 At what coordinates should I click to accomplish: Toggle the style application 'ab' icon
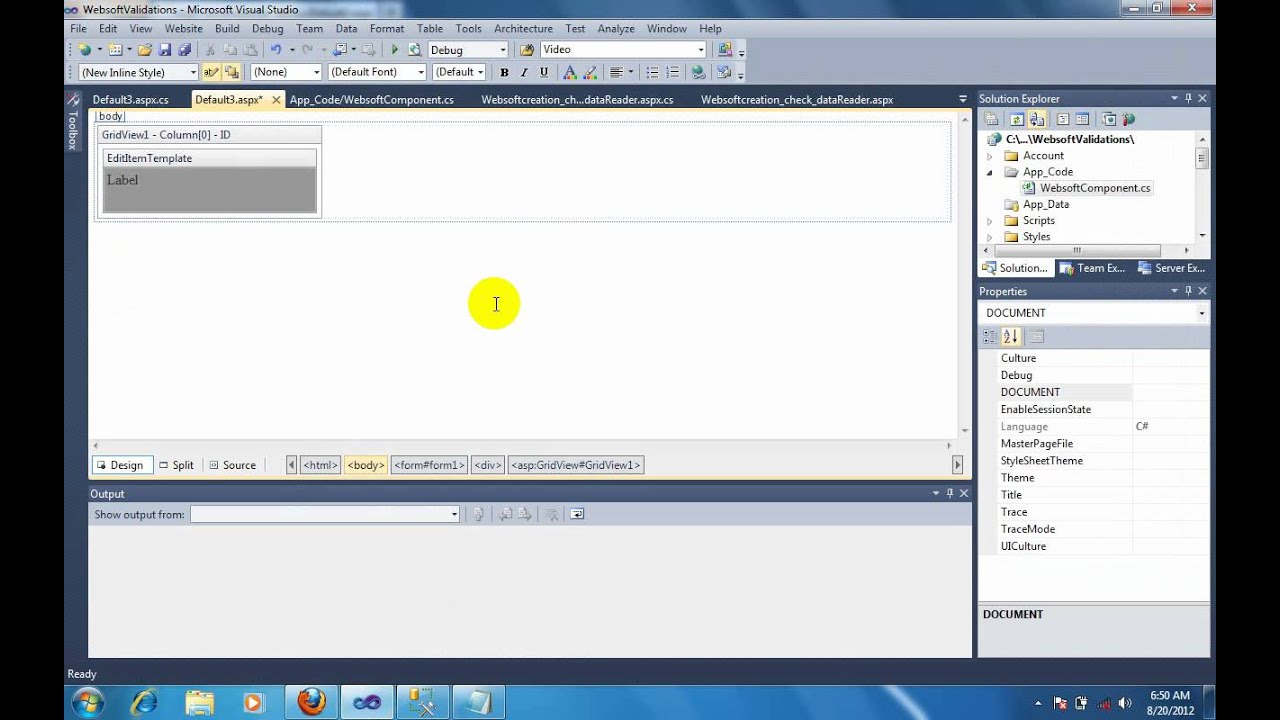[x=211, y=72]
